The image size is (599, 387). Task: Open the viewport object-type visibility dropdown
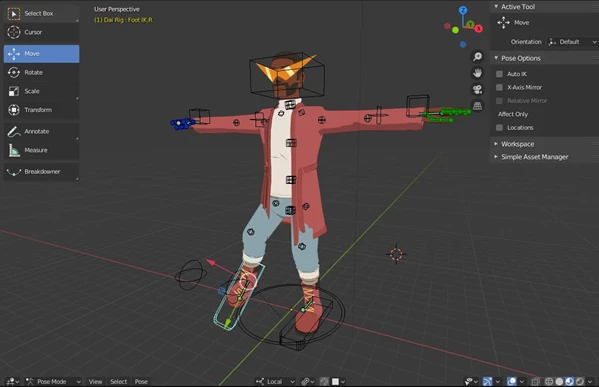471,381
